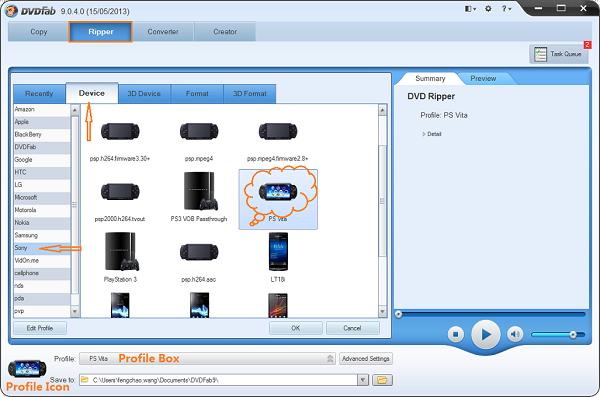
Task: Browse for output folder icon
Action: tap(382, 380)
